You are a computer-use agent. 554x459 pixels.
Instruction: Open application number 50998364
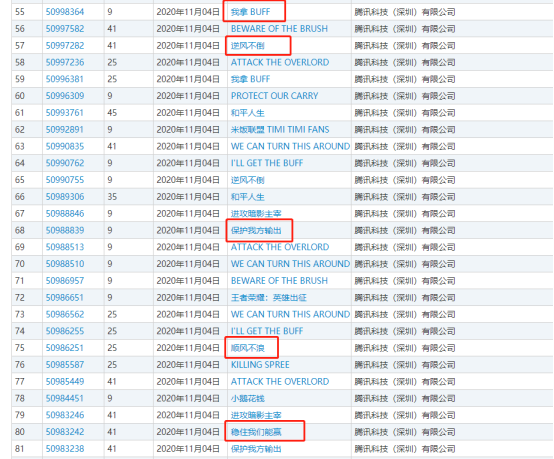pos(65,12)
